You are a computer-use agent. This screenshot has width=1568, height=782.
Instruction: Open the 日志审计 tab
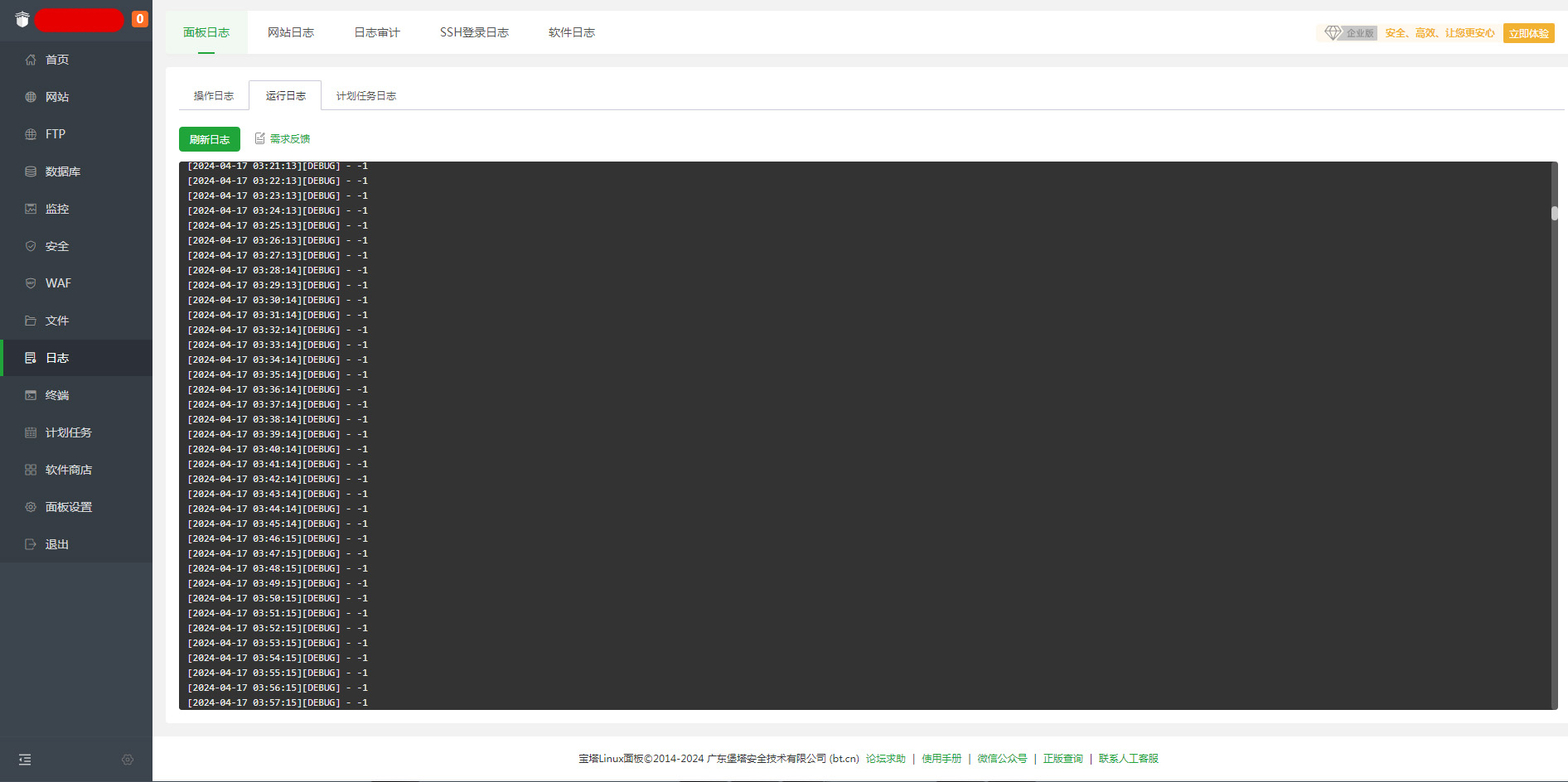pyautogui.click(x=377, y=32)
